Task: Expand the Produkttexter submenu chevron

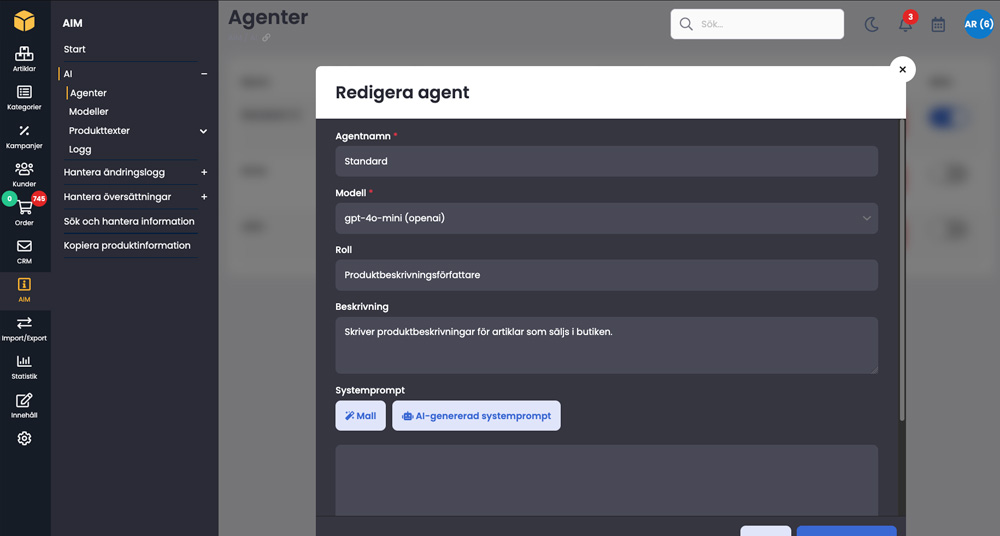Action: pos(203,131)
